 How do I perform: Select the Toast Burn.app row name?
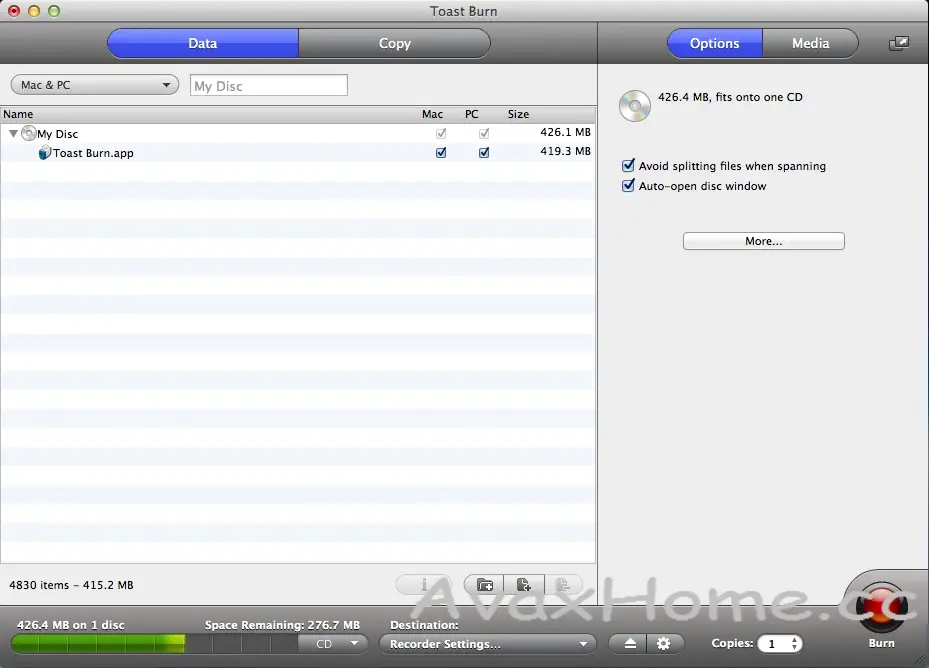[94, 153]
